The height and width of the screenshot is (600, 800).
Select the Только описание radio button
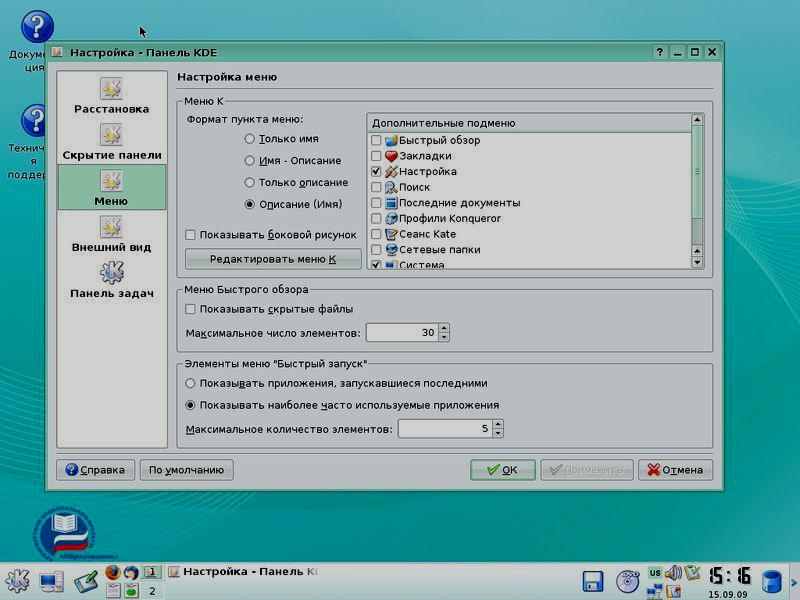click(249, 183)
